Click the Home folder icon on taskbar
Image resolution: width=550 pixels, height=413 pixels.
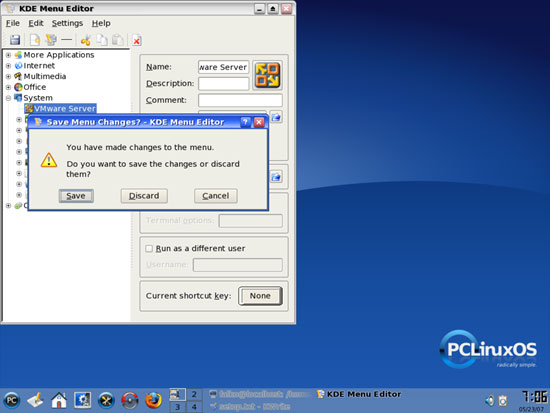coord(59,400)
